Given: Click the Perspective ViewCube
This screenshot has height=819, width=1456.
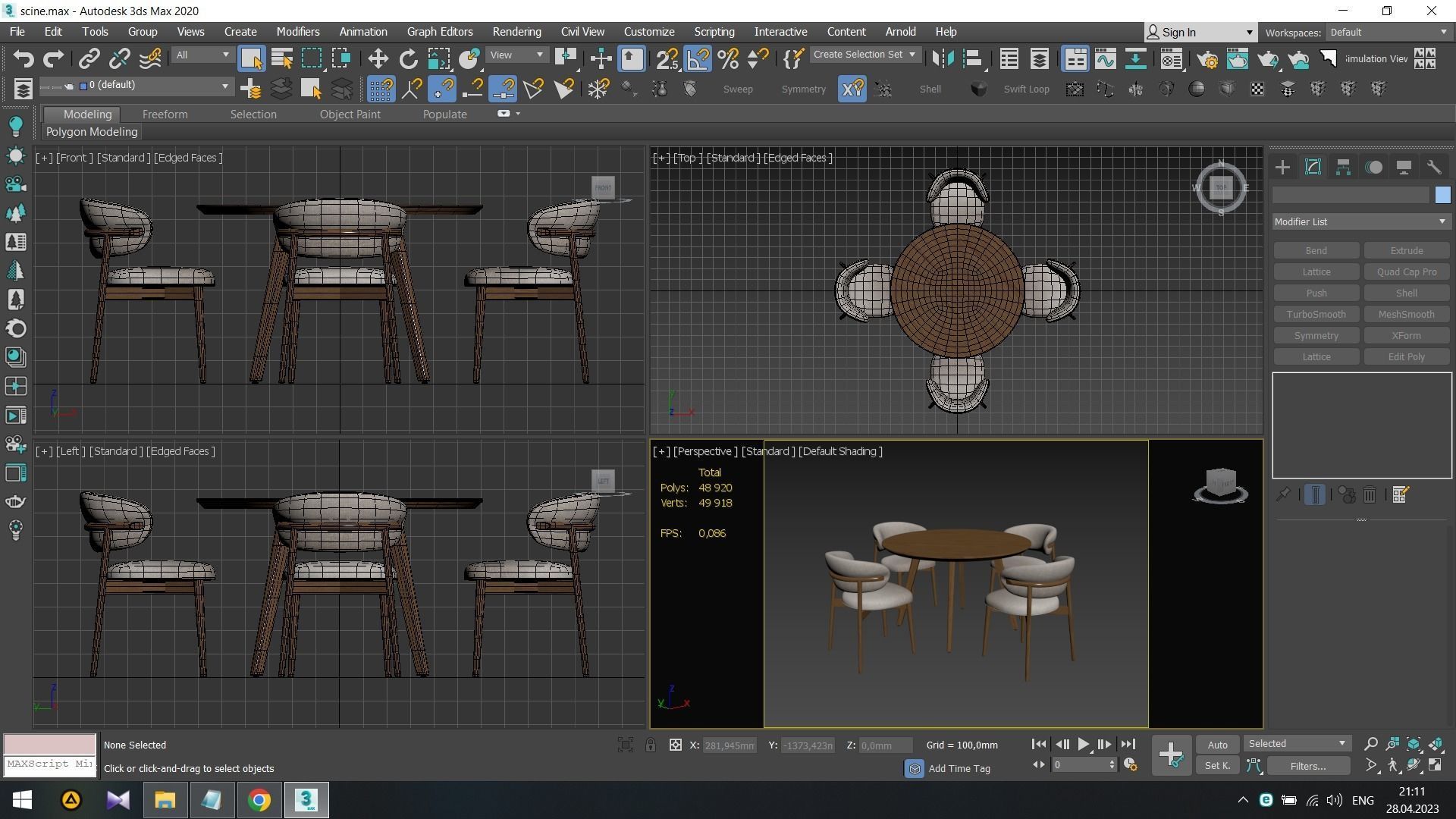Looking at the screenshot, I should click(1221, 485).
